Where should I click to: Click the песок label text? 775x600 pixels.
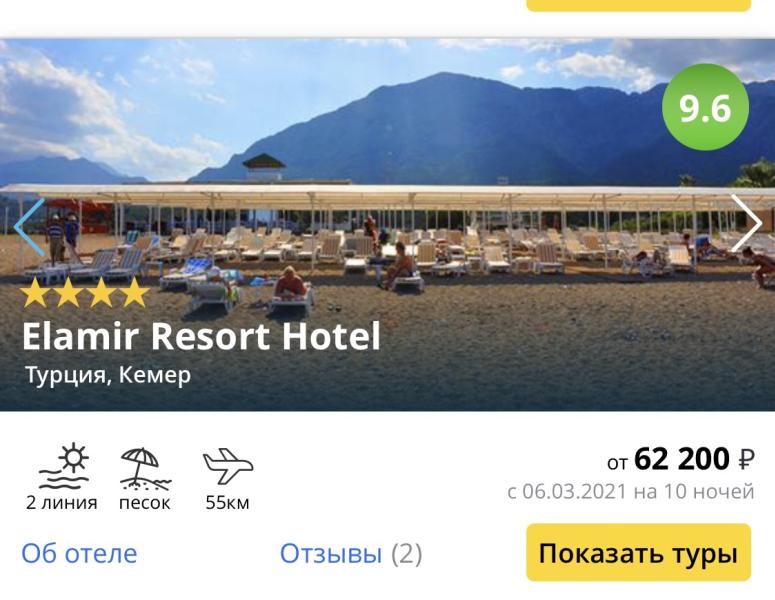coord(145,503)
